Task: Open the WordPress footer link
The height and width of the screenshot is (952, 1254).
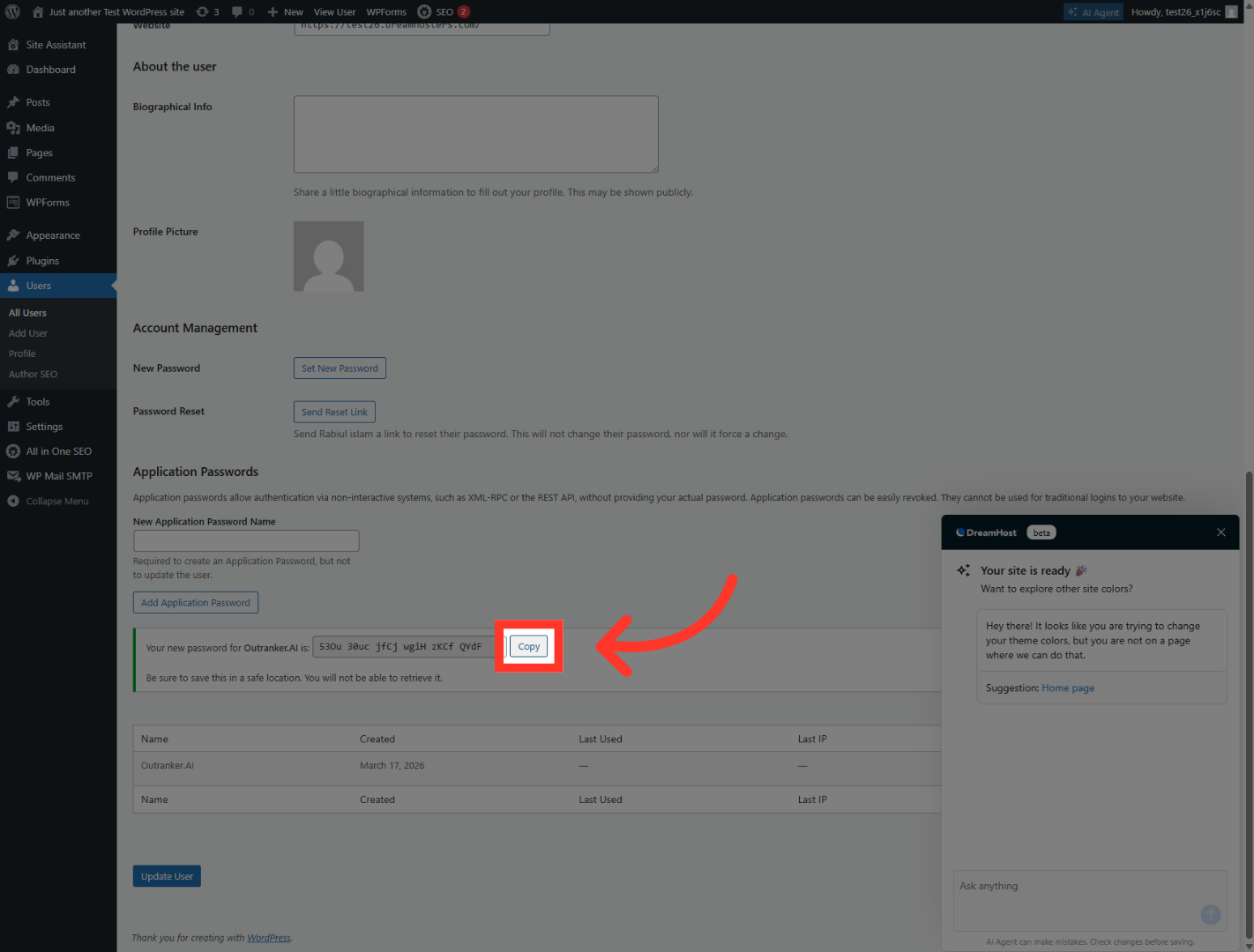Action: tap(269, 938)
